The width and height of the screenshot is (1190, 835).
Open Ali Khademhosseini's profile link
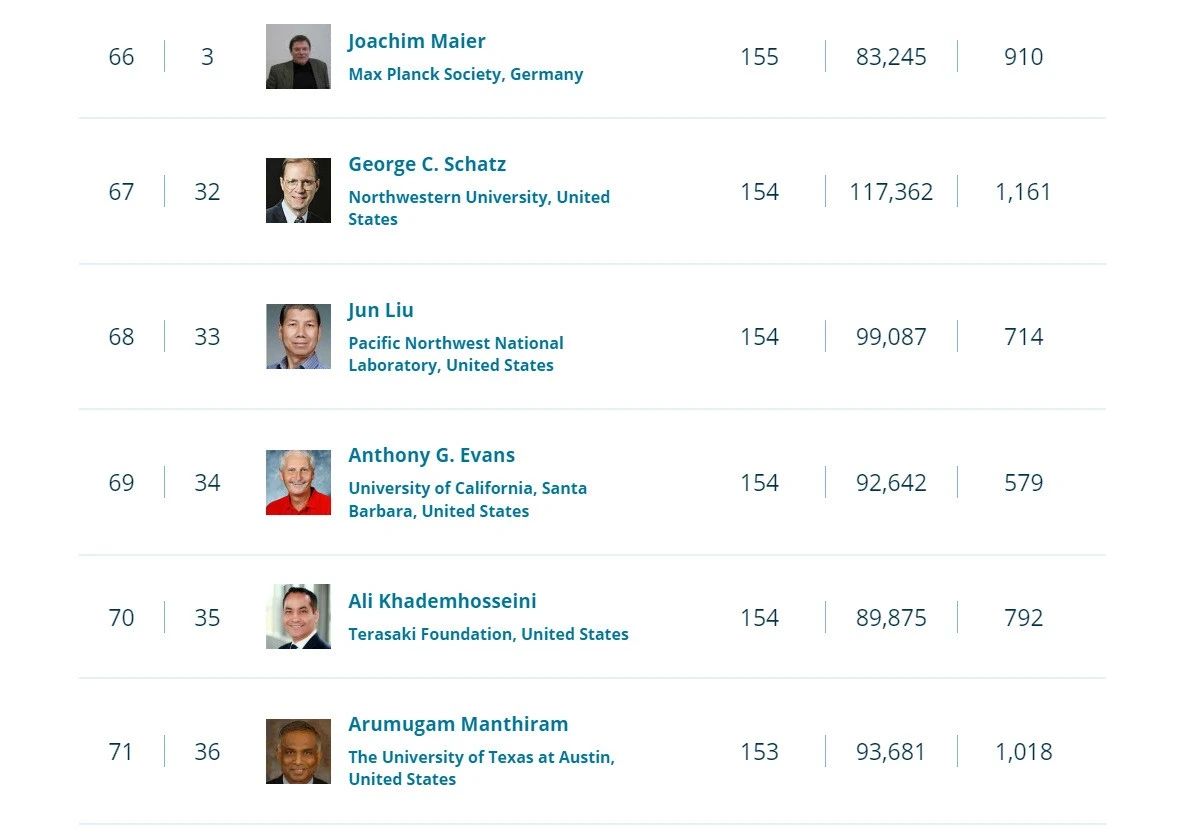[x=442, y=601]
